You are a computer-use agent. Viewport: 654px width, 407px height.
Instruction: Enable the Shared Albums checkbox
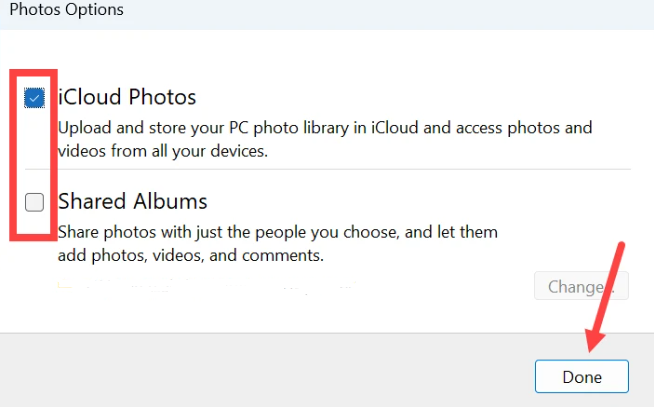pyautogui.click(x=35, y=202)
